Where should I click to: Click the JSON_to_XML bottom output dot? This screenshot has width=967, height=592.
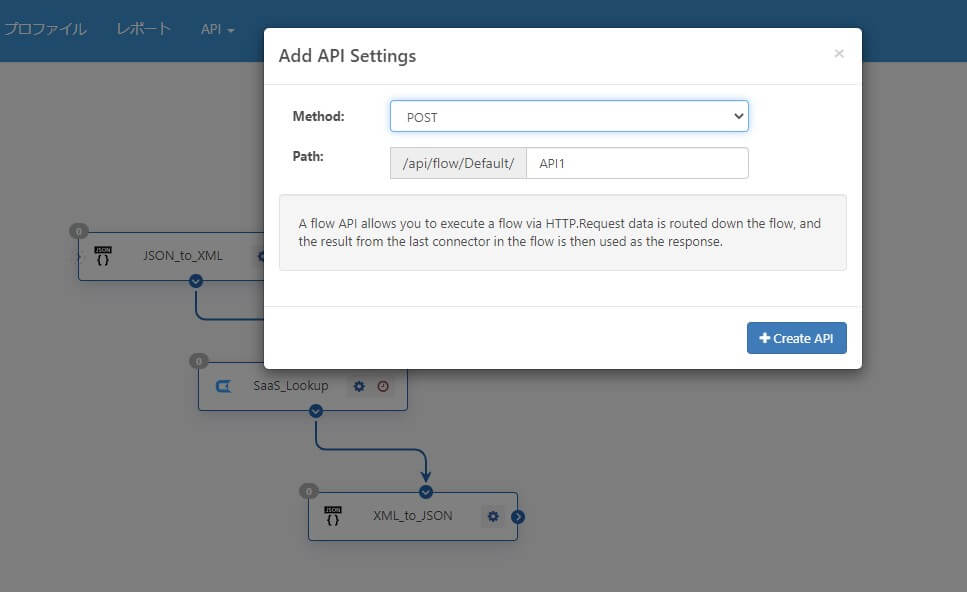coord(196,281)
